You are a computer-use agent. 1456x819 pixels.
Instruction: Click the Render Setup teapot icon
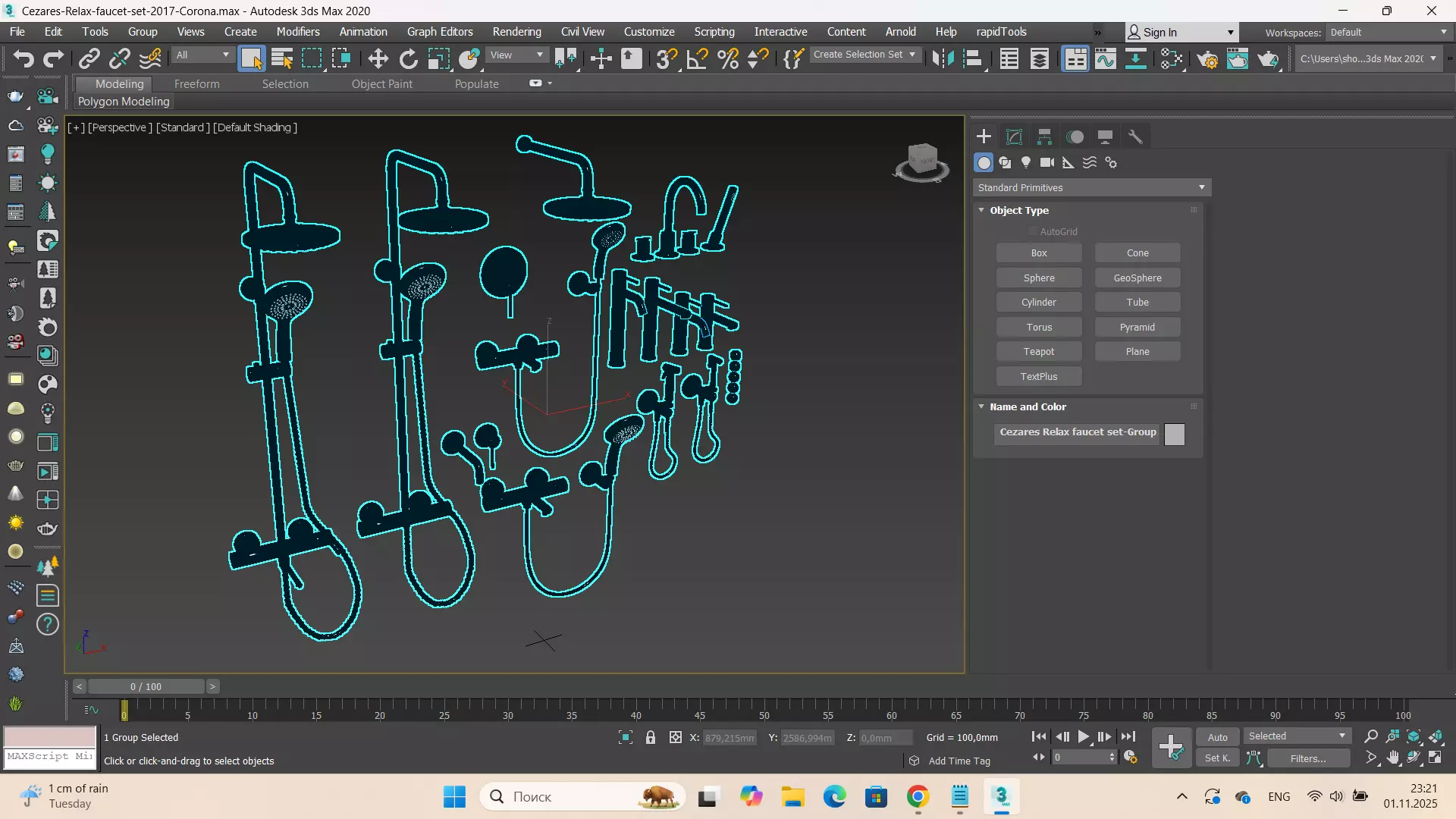click(x=1208, y=58)
